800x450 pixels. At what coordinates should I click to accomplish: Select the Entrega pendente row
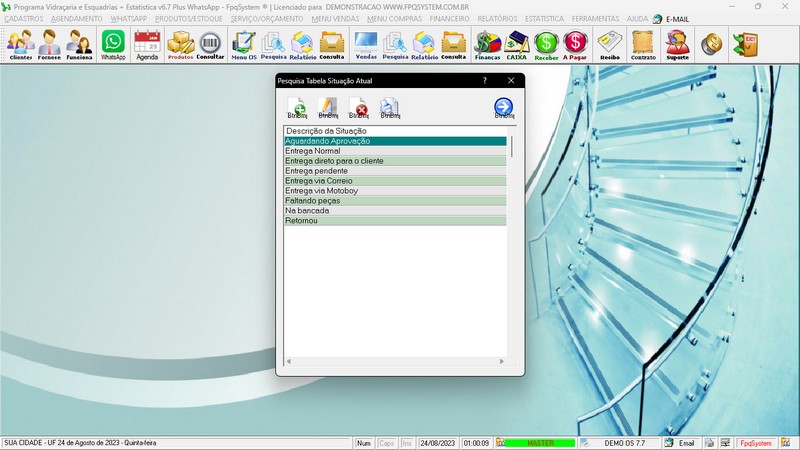tap(395, 171)
